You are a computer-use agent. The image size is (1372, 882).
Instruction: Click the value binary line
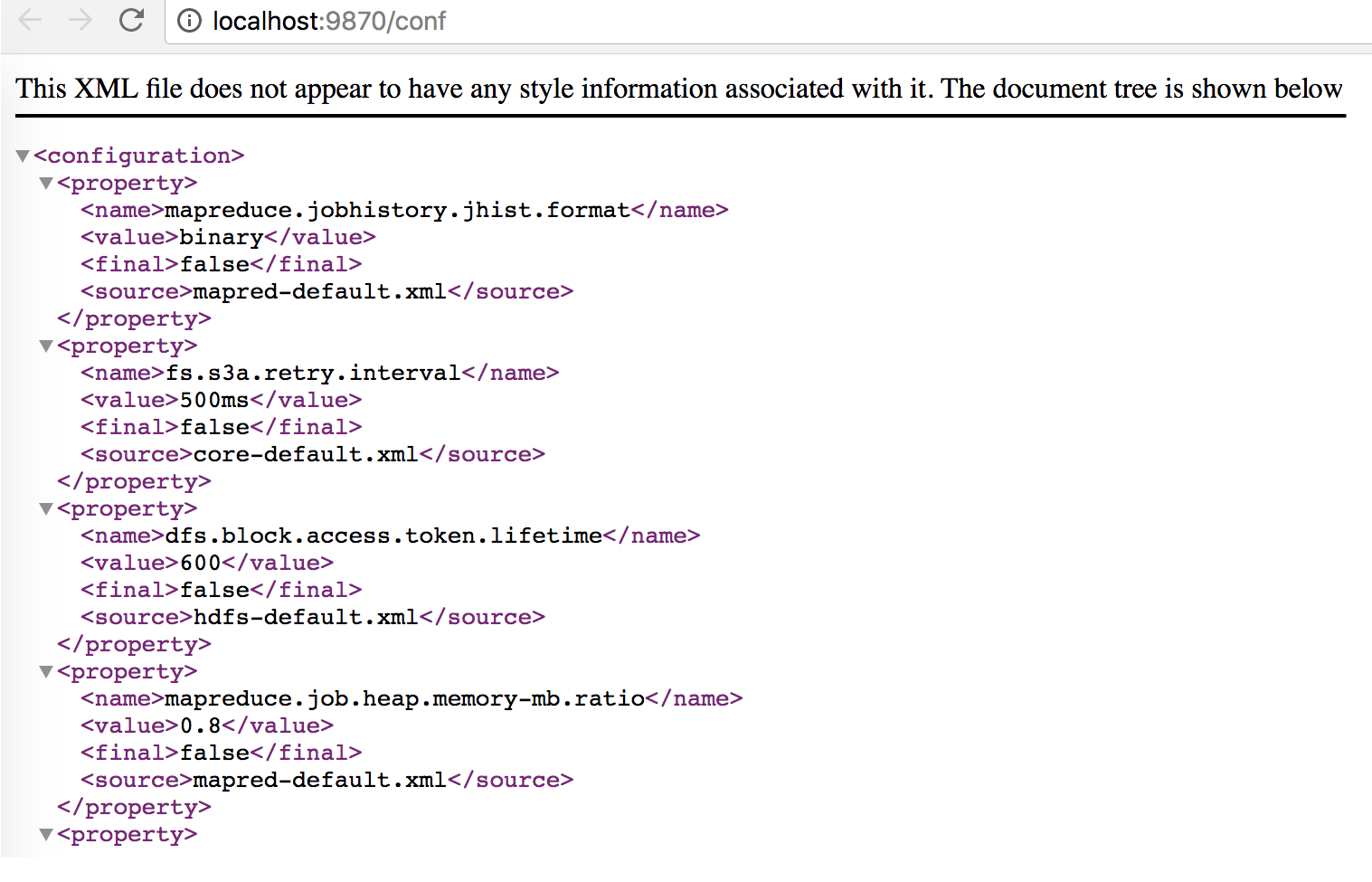[228, 237]
